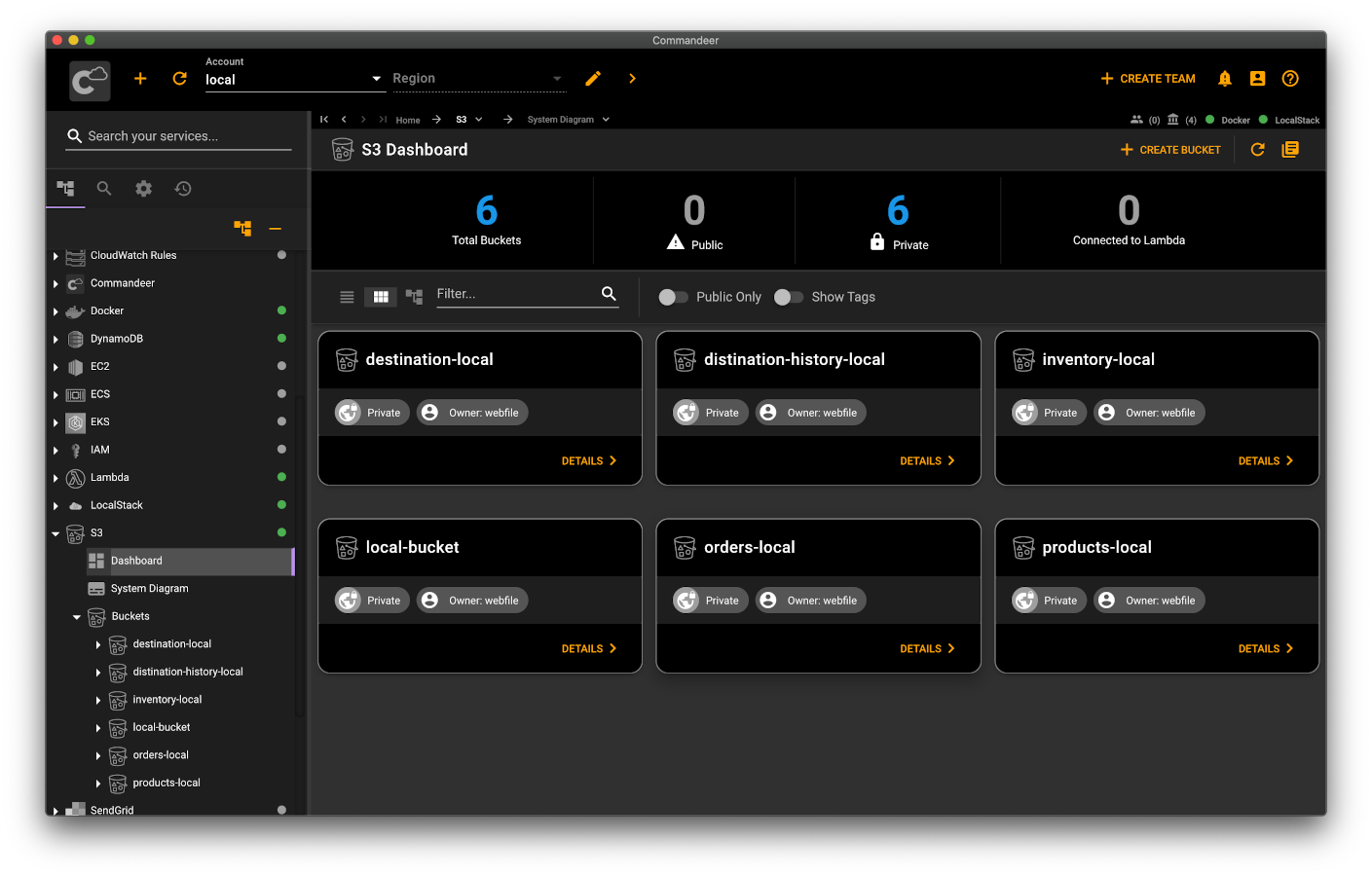1372x876 pixels.
Task: Click the pencil edit account icon
Action: 593,79
